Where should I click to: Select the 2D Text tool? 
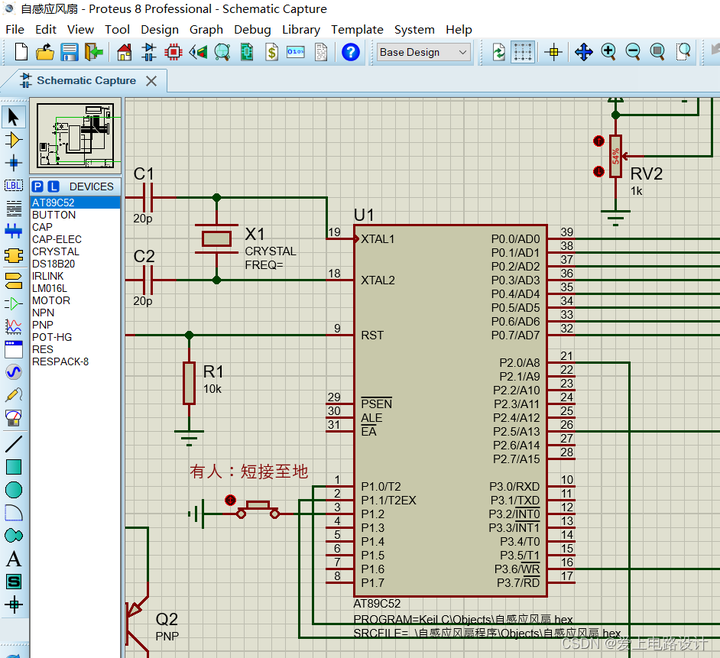pyautogui.click(x=14, y=559)
